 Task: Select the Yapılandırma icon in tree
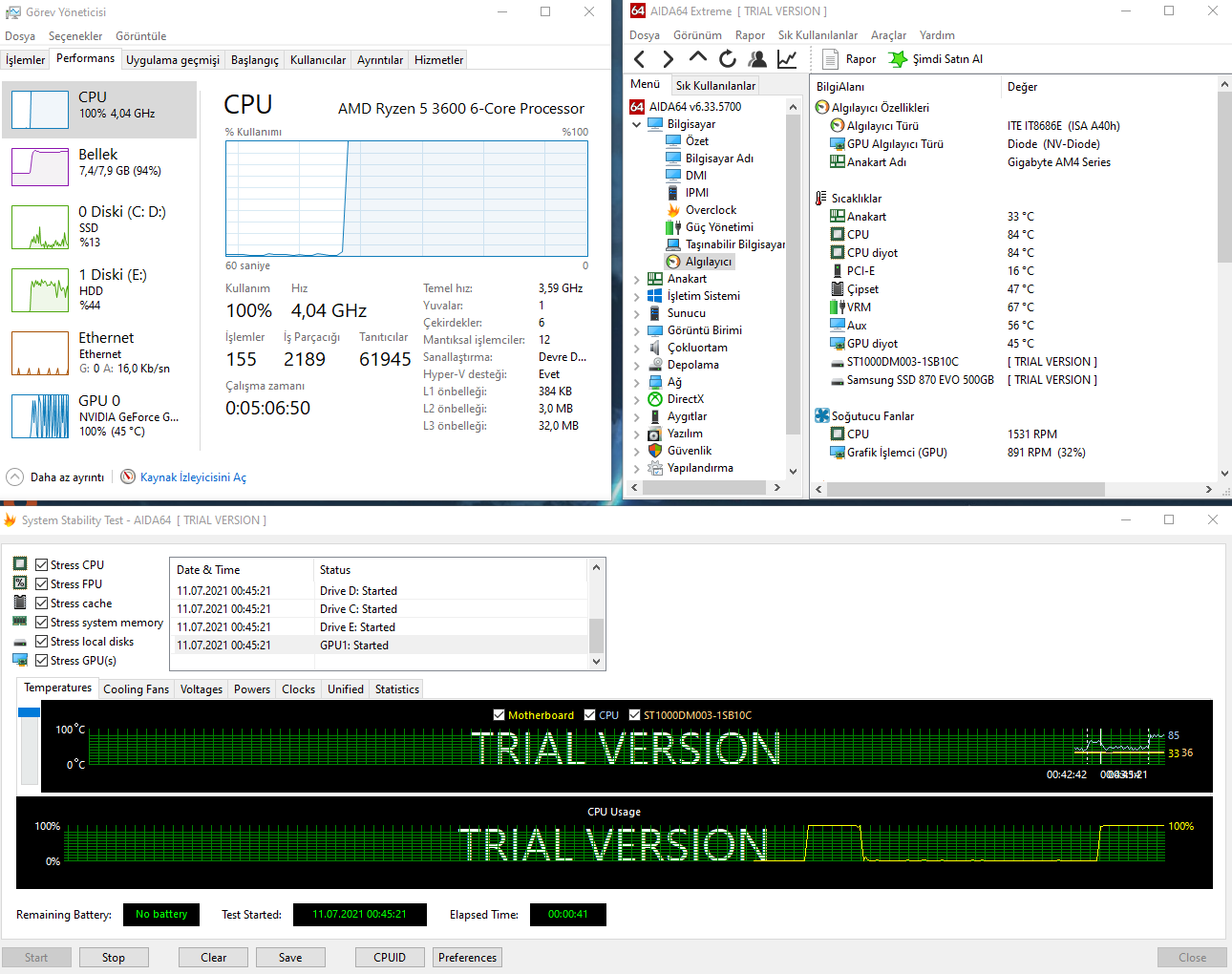pyautogui.click(x=655, y=468)
